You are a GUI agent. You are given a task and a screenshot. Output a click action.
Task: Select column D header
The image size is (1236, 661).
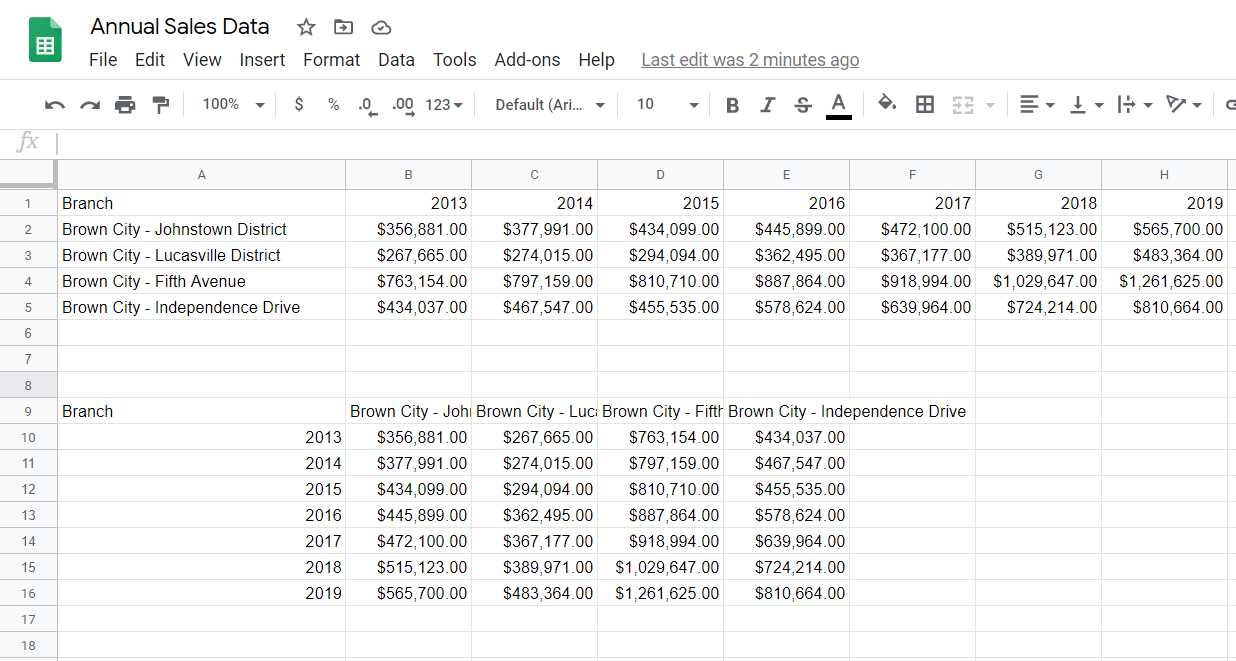pyautogui.click(x=660, y=175)
